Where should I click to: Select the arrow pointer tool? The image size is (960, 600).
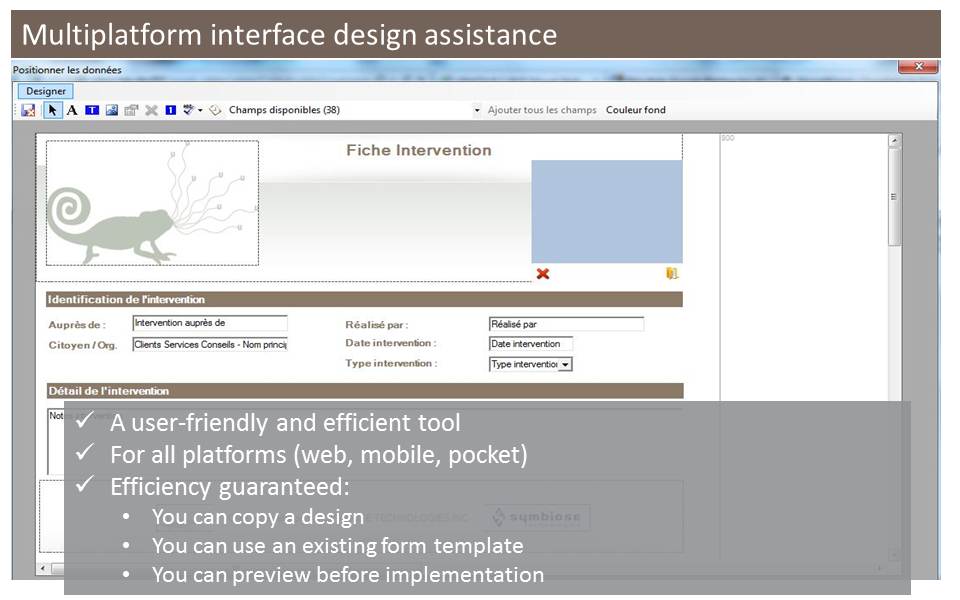(x=52, y=110)
